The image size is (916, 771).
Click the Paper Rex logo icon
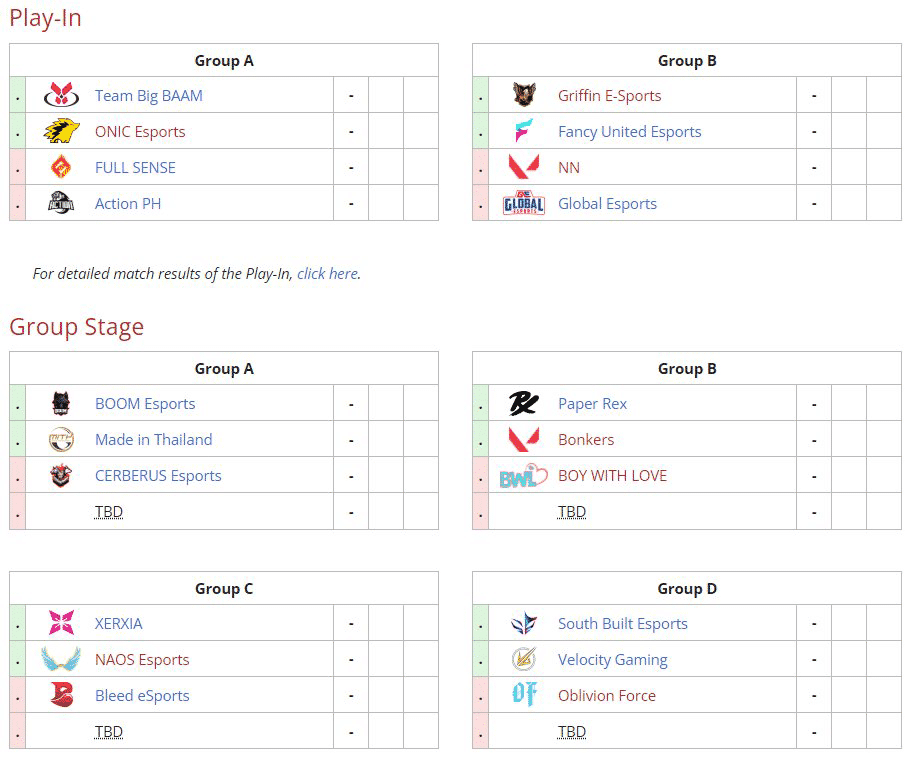(x=524, y=404)
